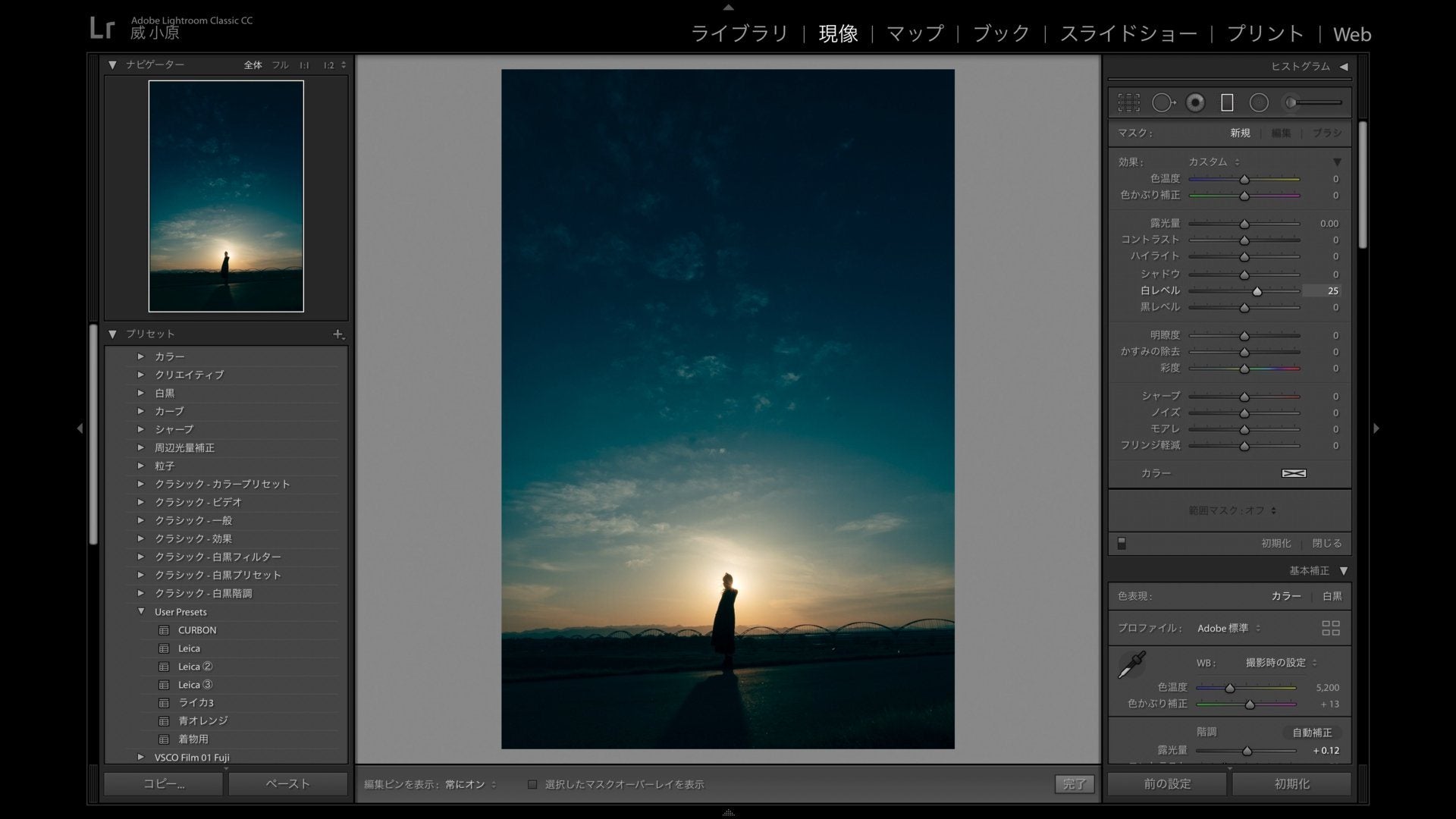This screenshot has width=1456, height=819.
Task: Pick the White Balance eyedropper tool
Action: 1132,665
